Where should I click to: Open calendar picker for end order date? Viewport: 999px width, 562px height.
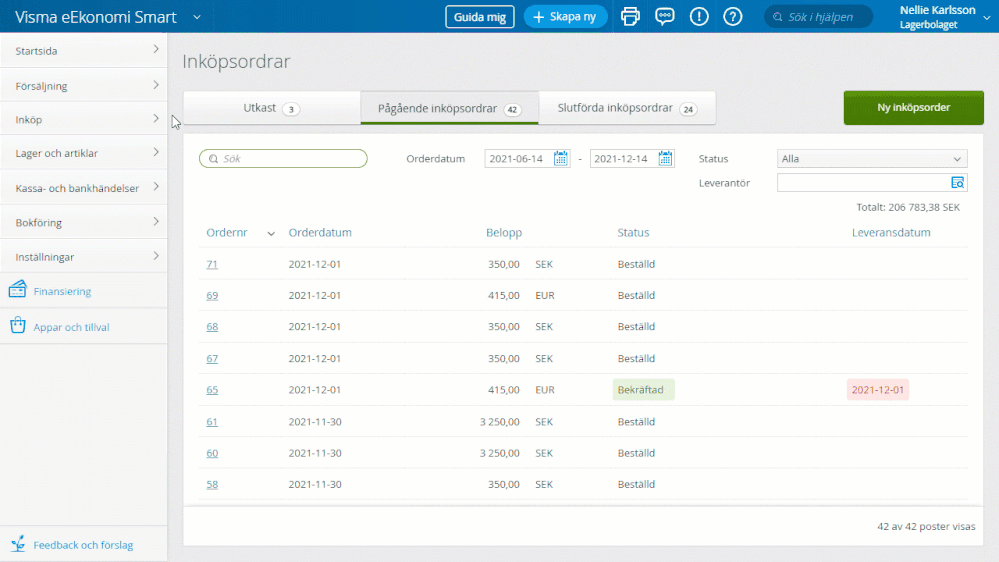(x=666, y=158)
